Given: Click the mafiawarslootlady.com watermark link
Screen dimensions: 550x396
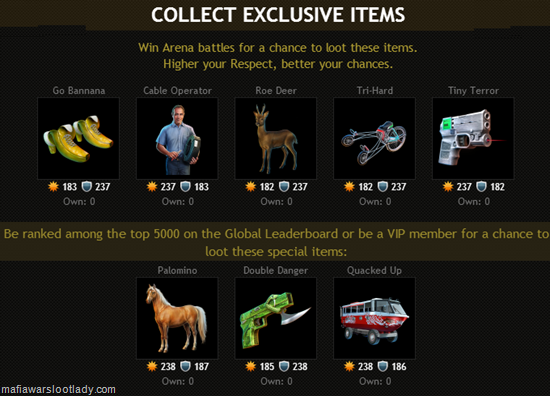Looking at the screenshot, I should (x=58, y=389).
